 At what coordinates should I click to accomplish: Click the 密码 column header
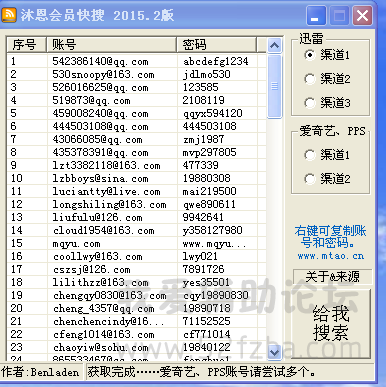(x=217, y=45)
